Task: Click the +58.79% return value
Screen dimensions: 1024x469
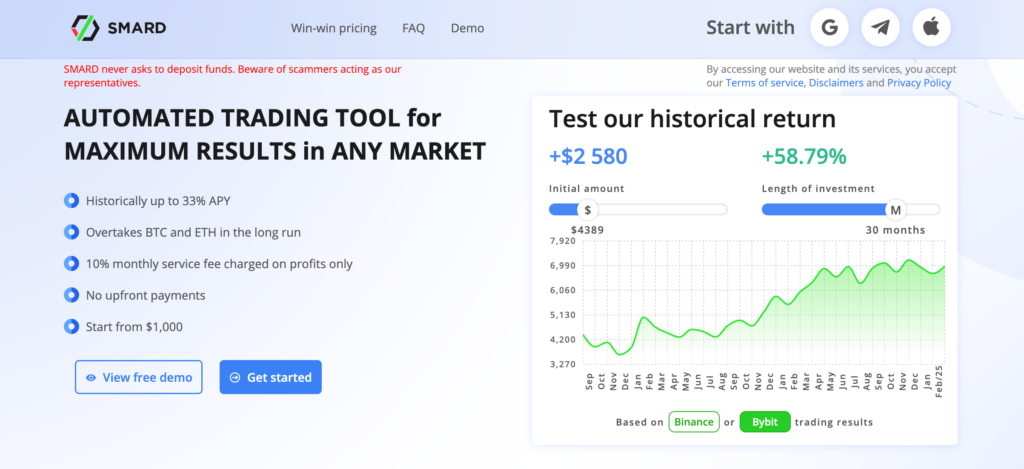Action: click(x=804, y=156)
